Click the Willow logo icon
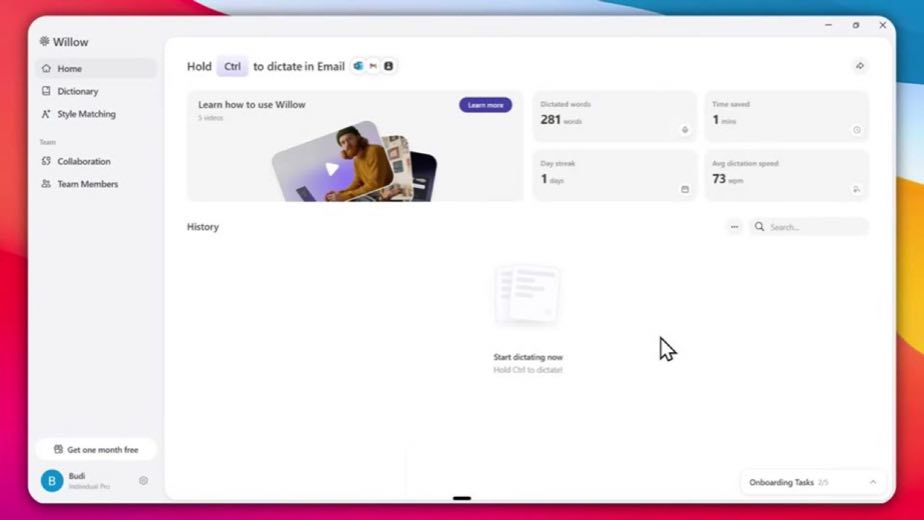 [x=44, y=41]
